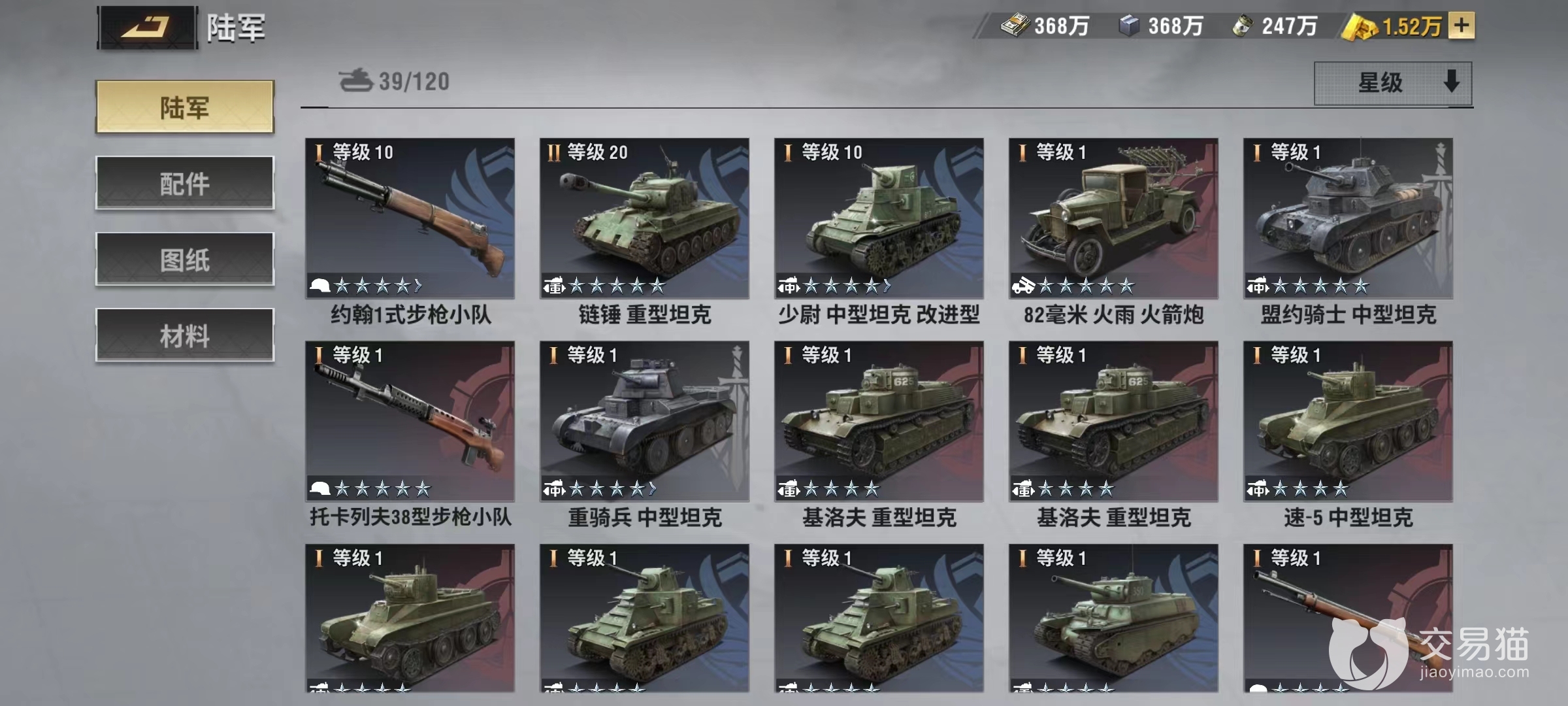This screenshot has height=706, width=1568.
Task: Click the cash stack currency icon
Action: click(x=1015, y=25)
